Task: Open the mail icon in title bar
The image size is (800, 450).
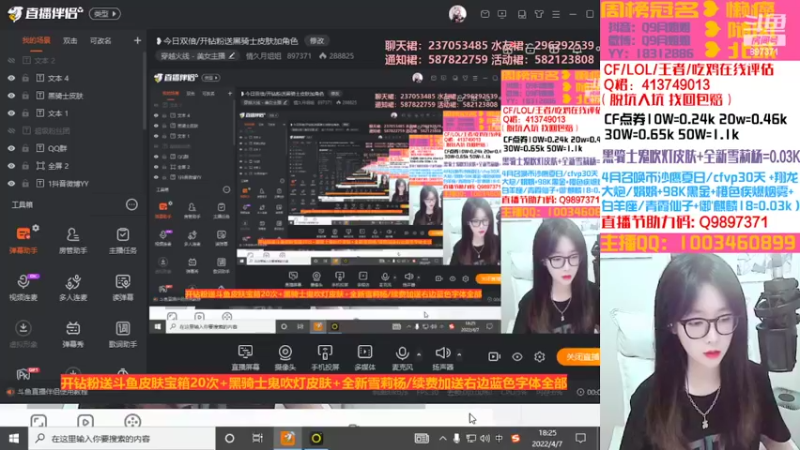Action: coord(485,14)
